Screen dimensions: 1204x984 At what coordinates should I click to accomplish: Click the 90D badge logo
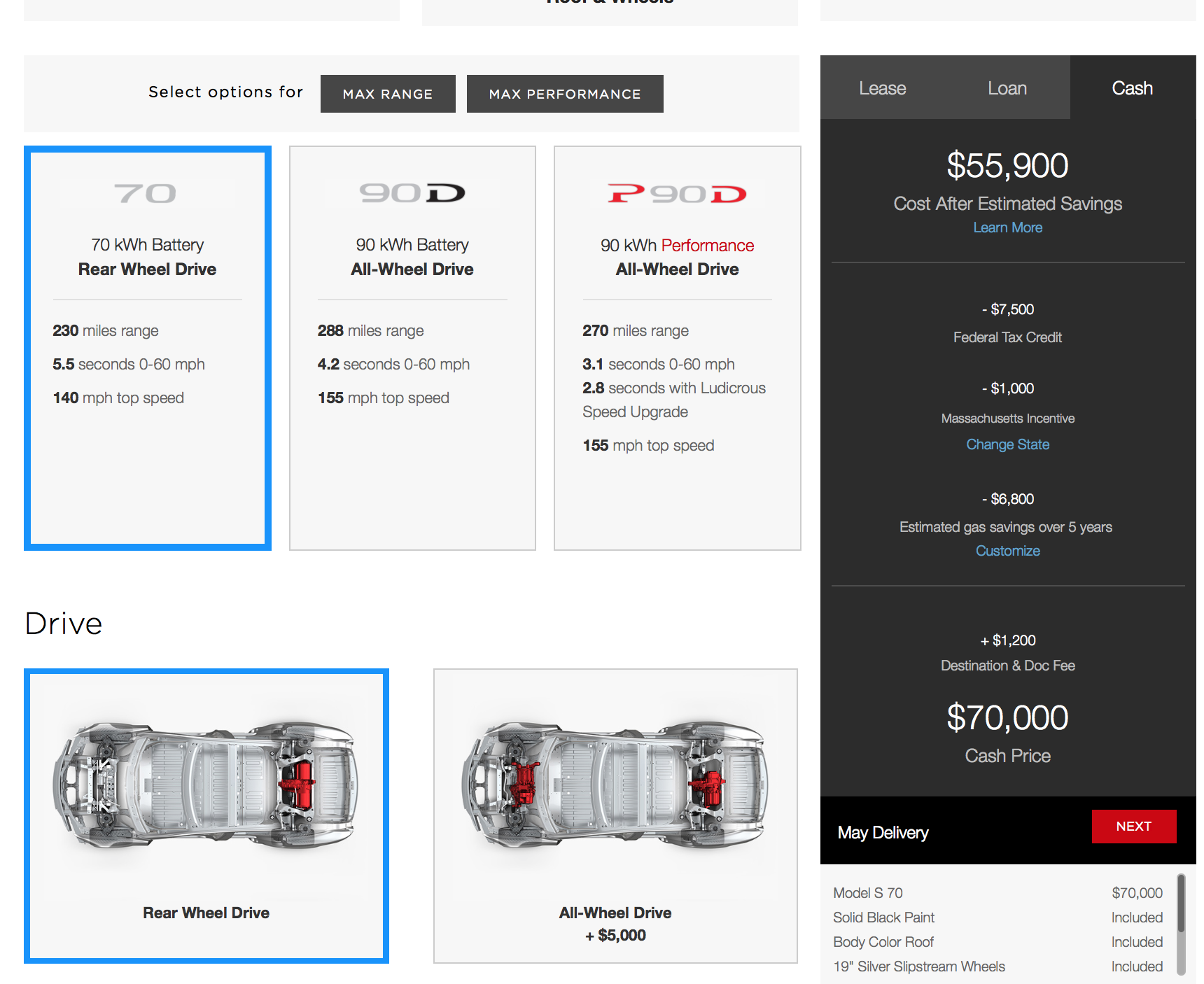(x=412, y=193)
